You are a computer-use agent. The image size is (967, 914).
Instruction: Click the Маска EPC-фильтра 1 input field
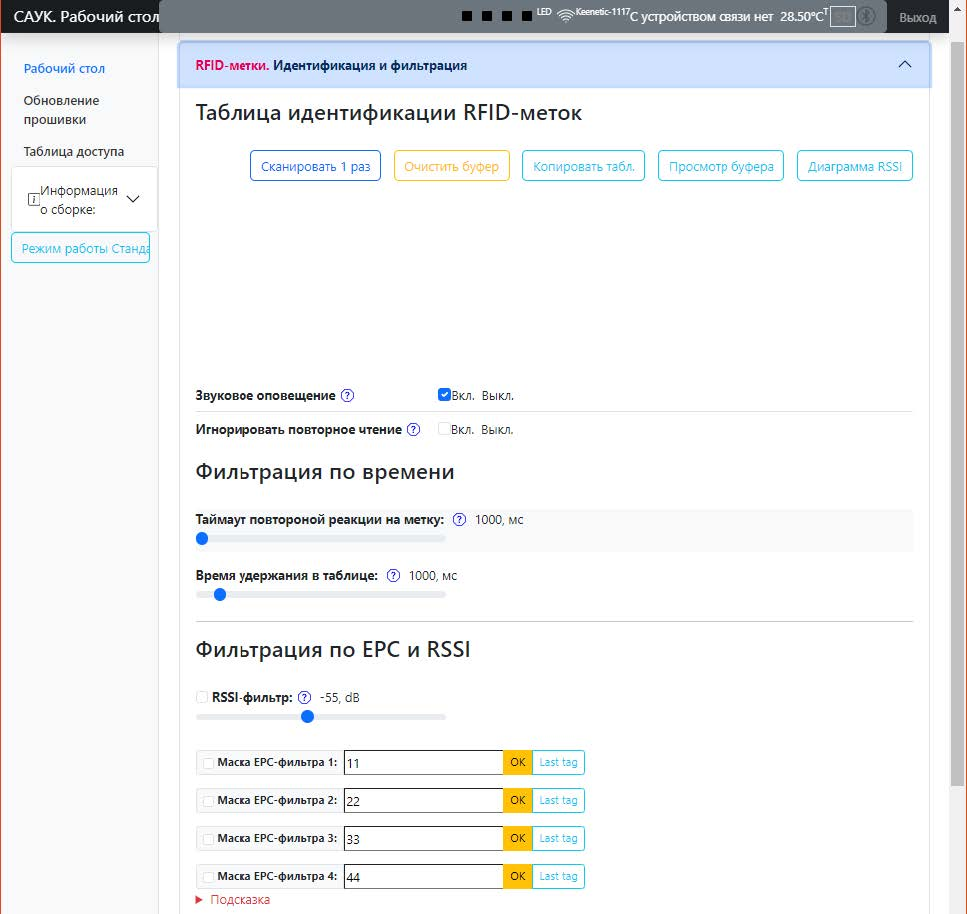[x=422, y=763]
